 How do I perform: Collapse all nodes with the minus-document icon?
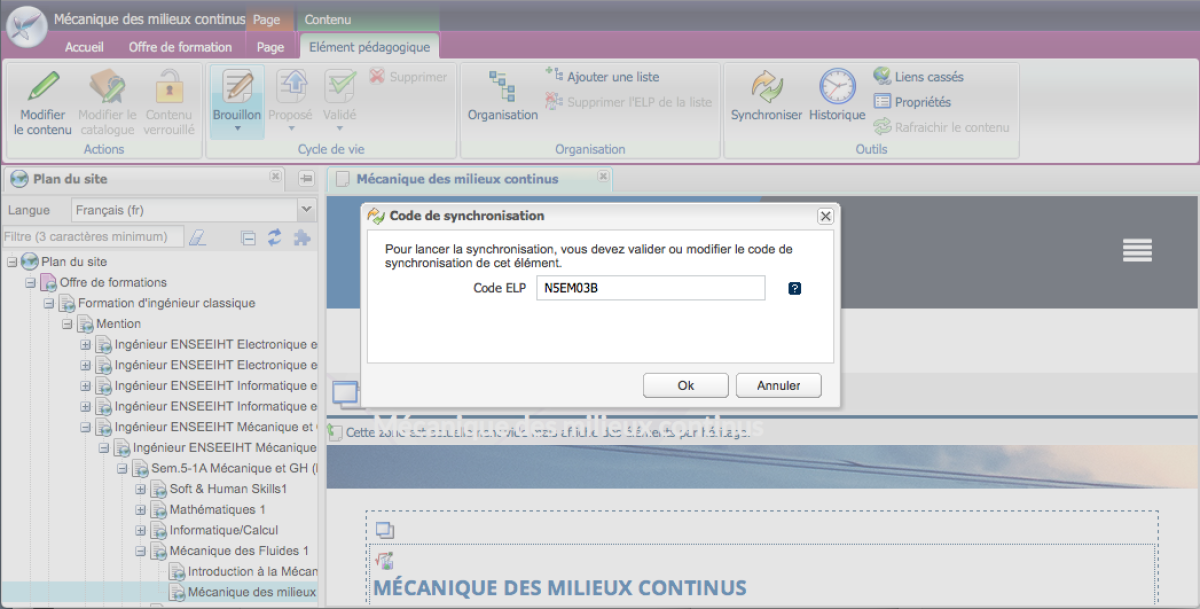[x=248, y=237]
